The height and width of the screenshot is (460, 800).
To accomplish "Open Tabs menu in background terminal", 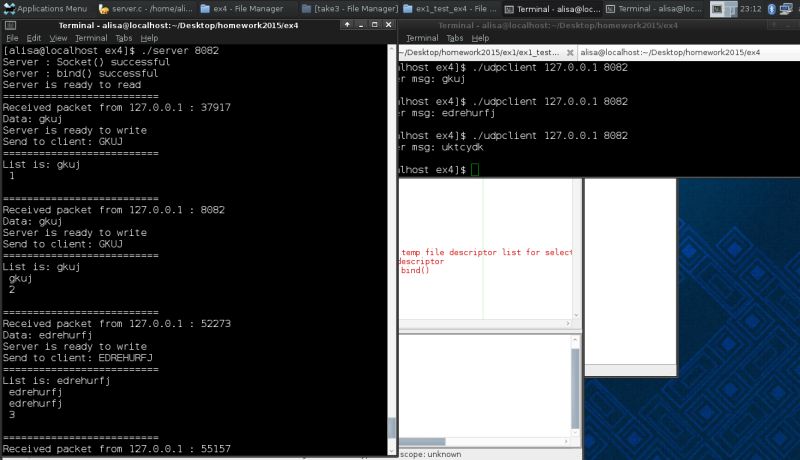I will pos(455,38).
